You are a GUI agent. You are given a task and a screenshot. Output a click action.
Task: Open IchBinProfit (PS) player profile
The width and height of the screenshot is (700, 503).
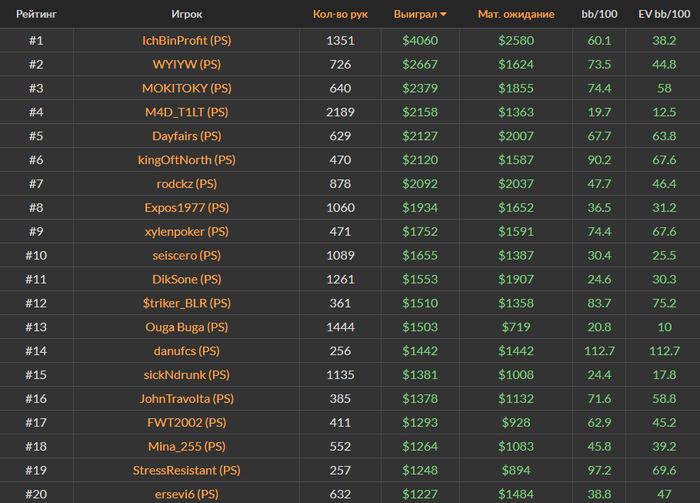(x=186, y=41)
